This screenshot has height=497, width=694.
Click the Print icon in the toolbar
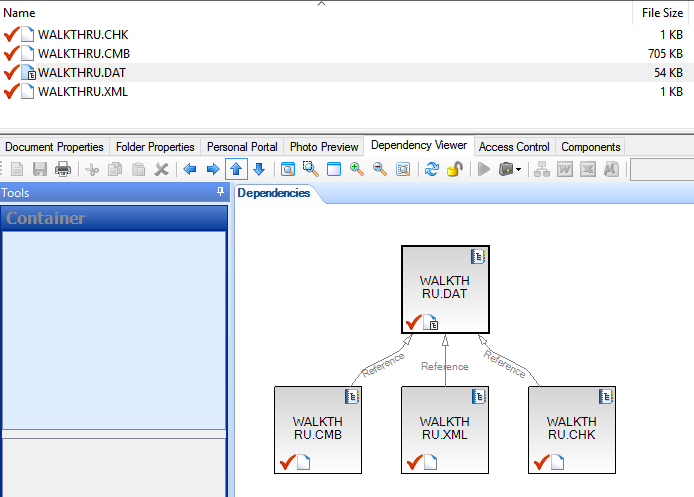click(62, 169)
